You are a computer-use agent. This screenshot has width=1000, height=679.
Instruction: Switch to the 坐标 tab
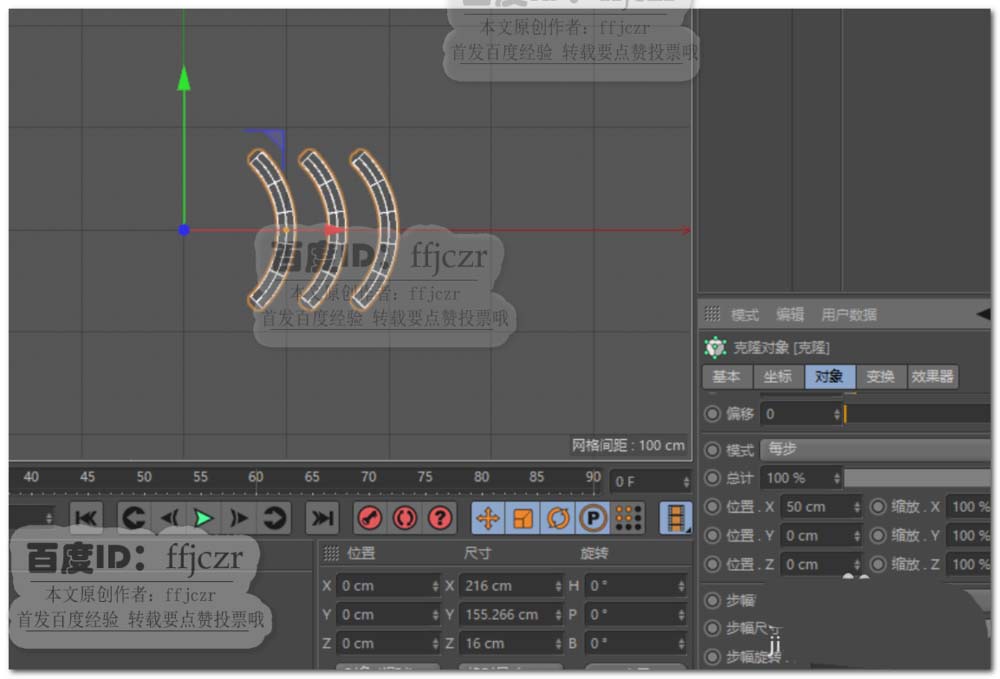click(778, 377)
